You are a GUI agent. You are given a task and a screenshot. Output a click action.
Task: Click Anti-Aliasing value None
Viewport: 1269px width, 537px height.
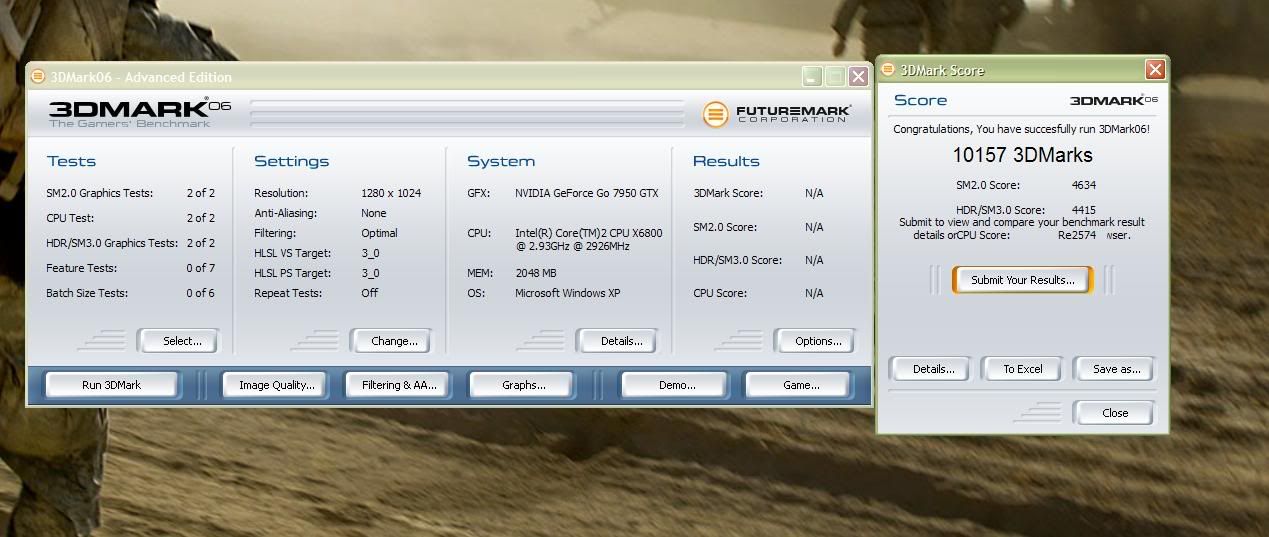(374, 213)
